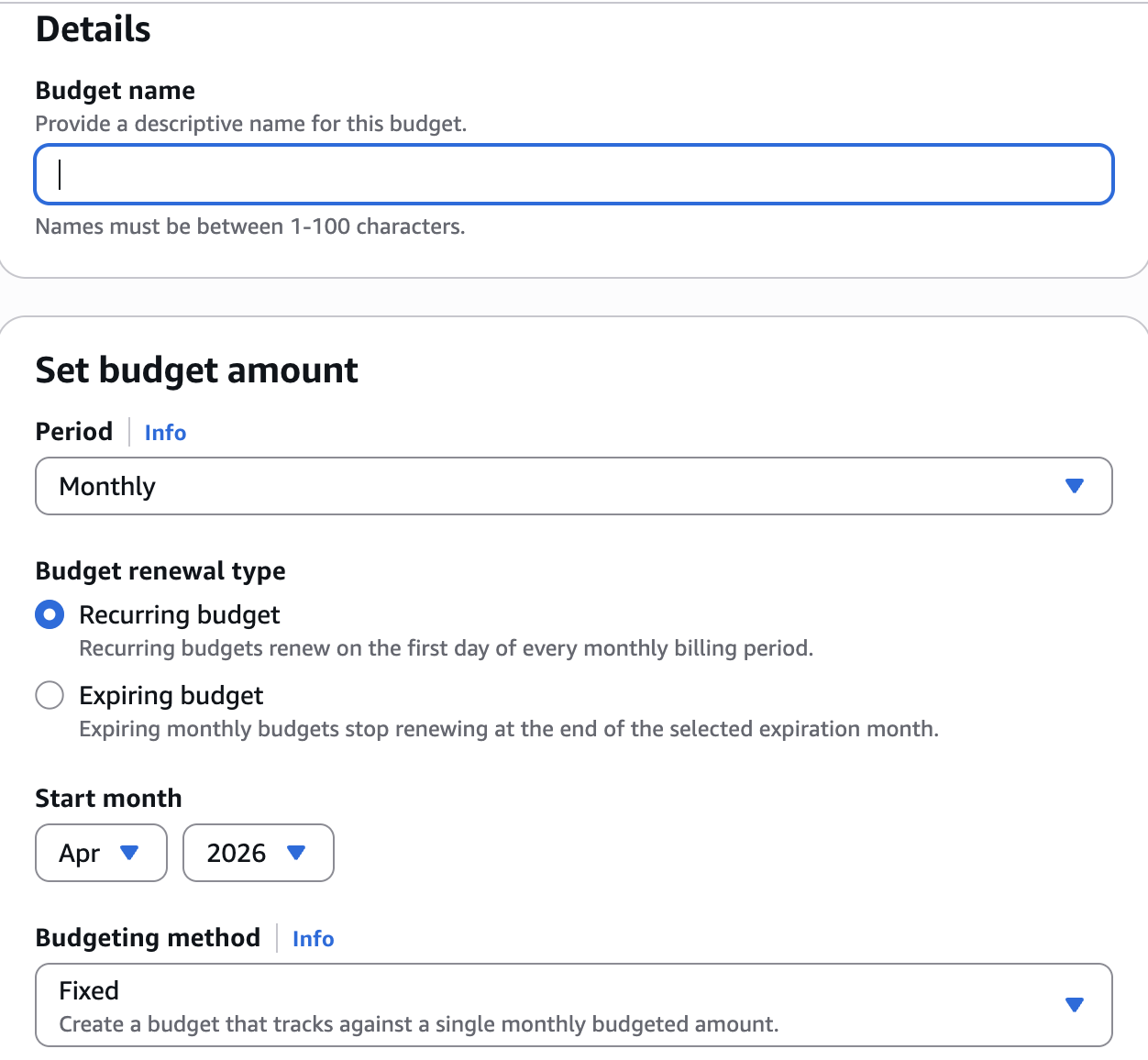
Task: Open the Period dropdown showing Monthly
Action: pyautogui.click(x=550, y=486)
